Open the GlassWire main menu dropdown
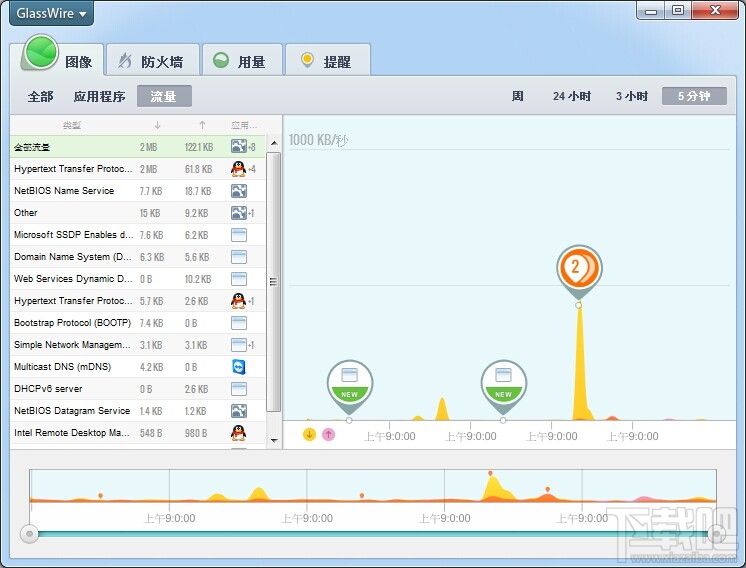 [x=51, y=13]
